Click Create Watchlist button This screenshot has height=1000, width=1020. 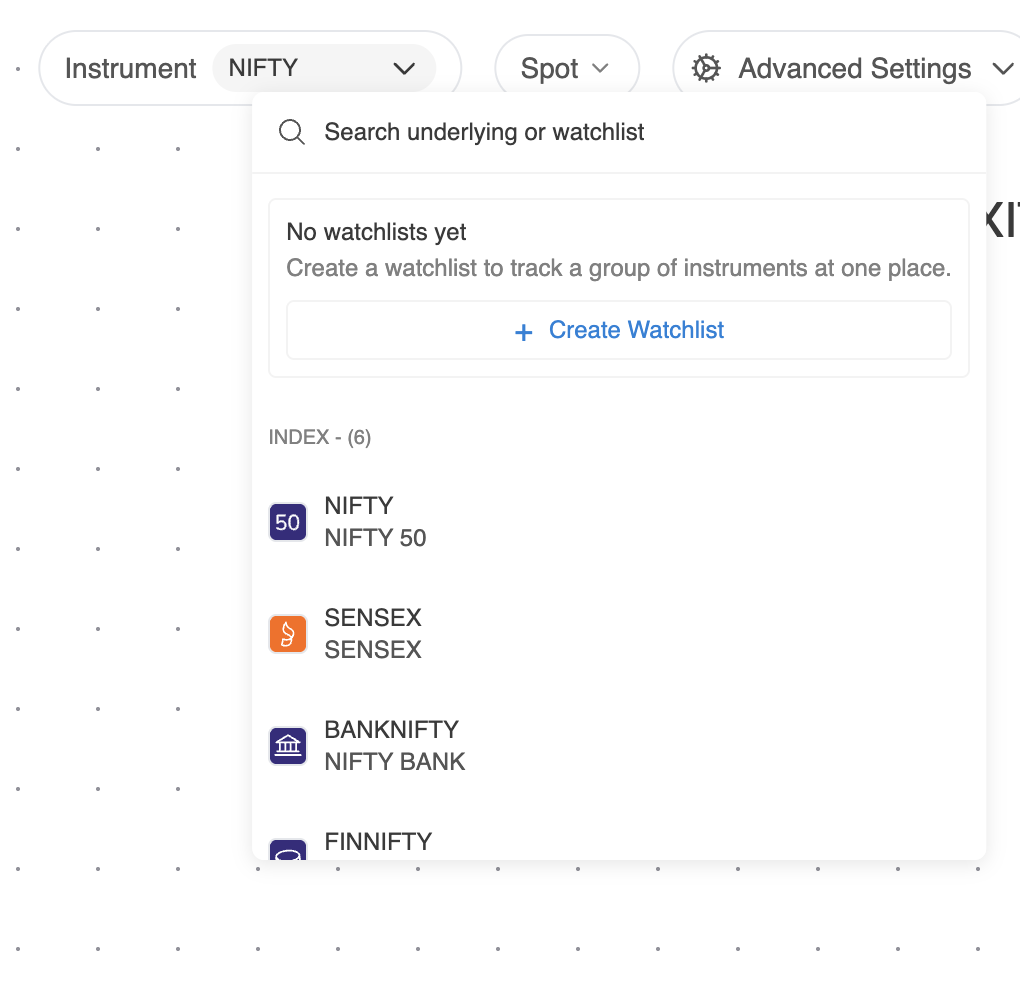(x=619, y=330)
